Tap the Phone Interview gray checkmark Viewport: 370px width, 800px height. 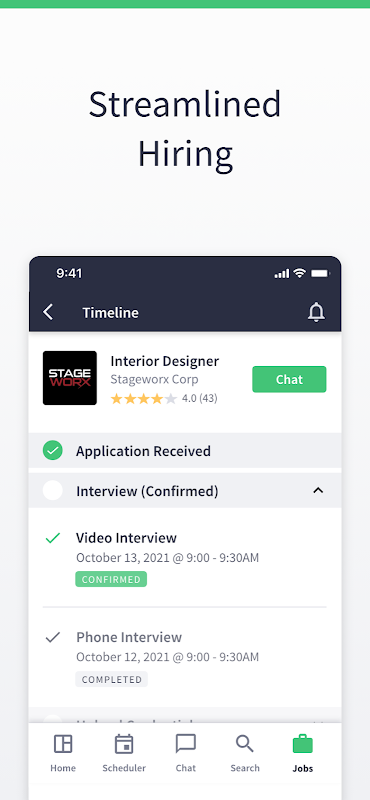[x=53, y=637]
